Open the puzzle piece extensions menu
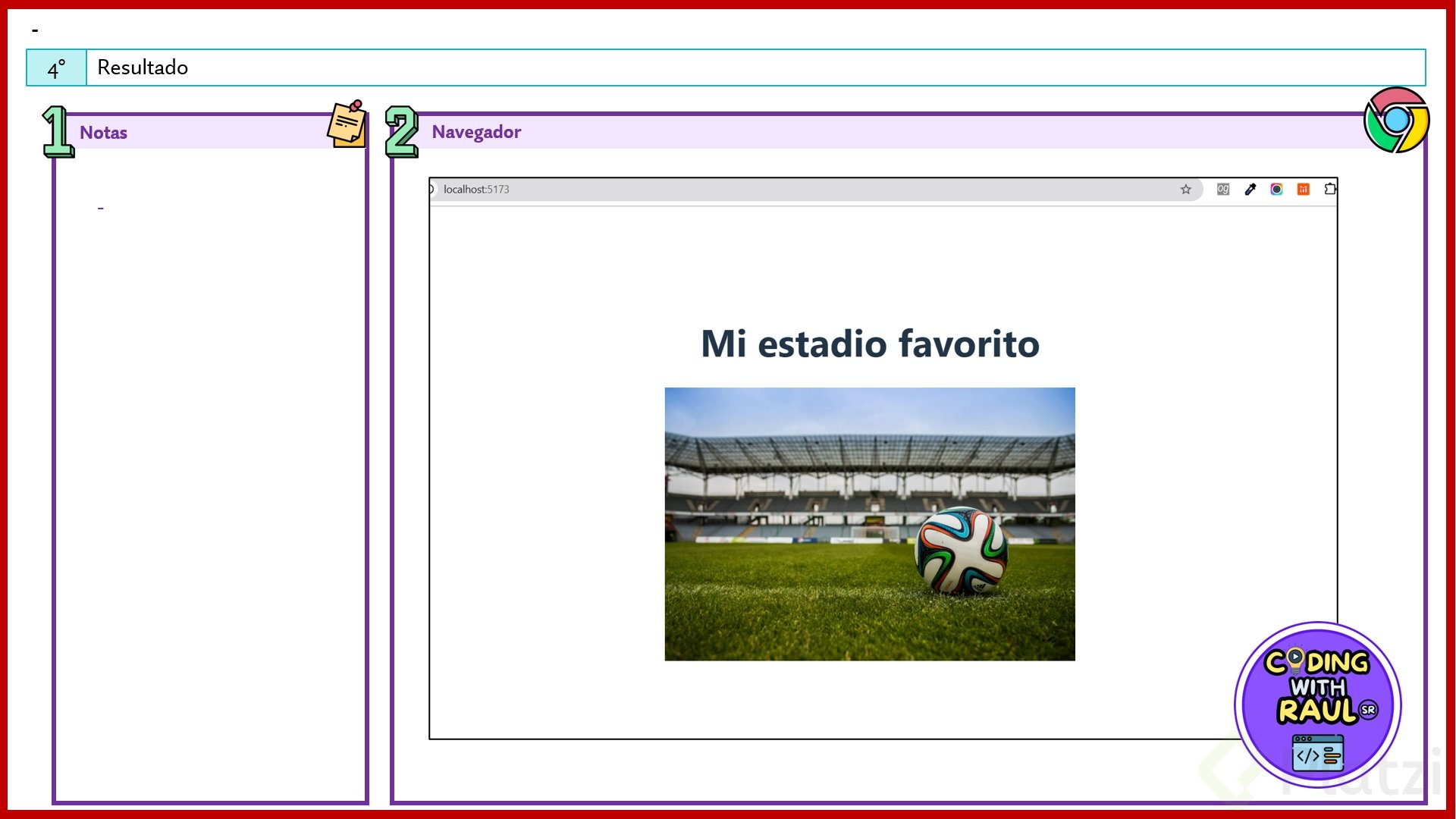Image resolution: width=1456 pixels, height=819 pixels. pos(1330,190)
